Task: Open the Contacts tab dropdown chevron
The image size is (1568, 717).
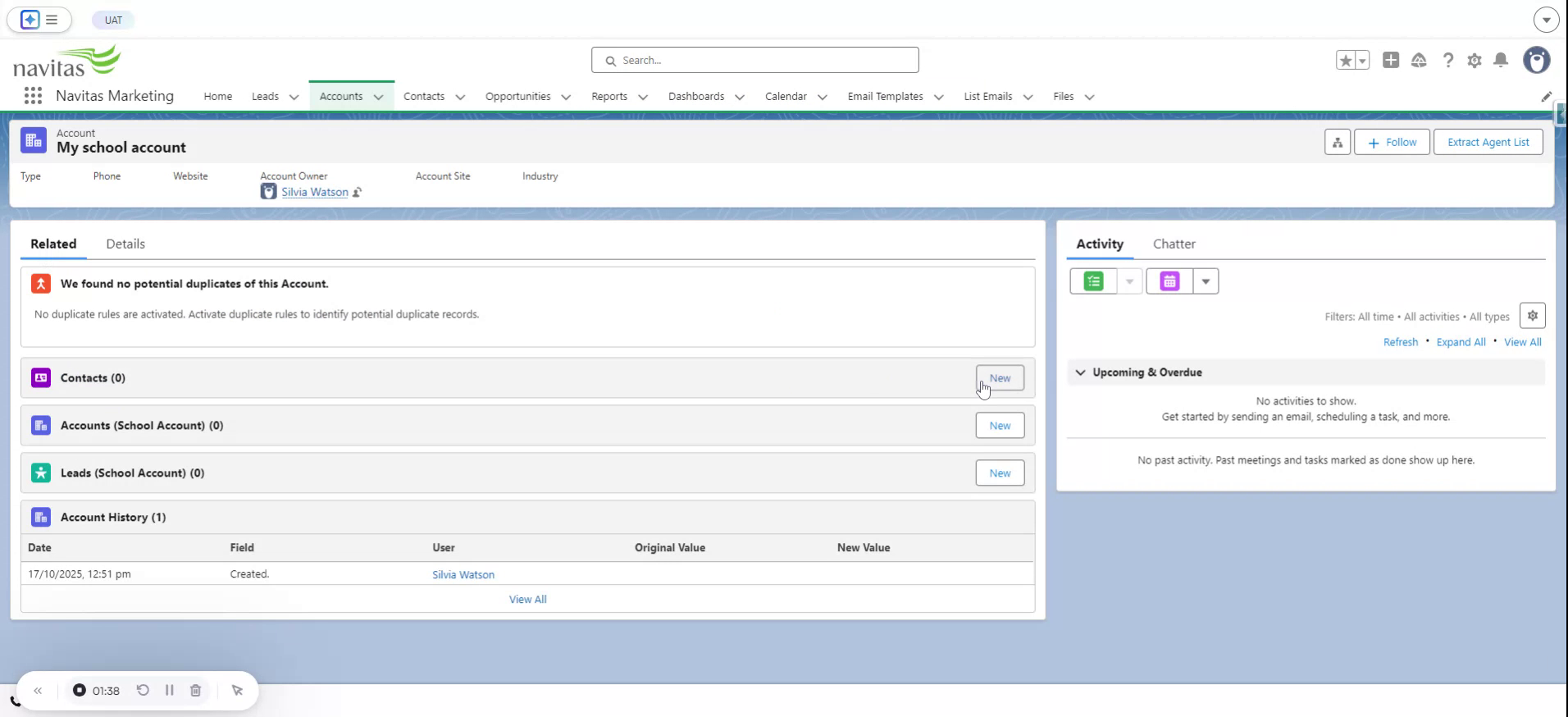Action: coord(460,97)
